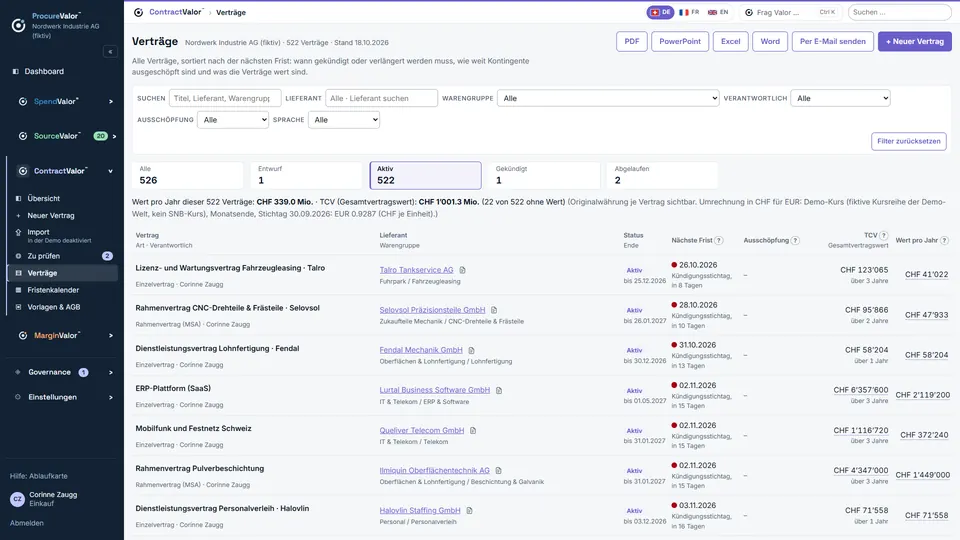Click the Frag Valor assistant icon
Image resolution: width=960 pixels, height=540 pixels.
point(749,12)
